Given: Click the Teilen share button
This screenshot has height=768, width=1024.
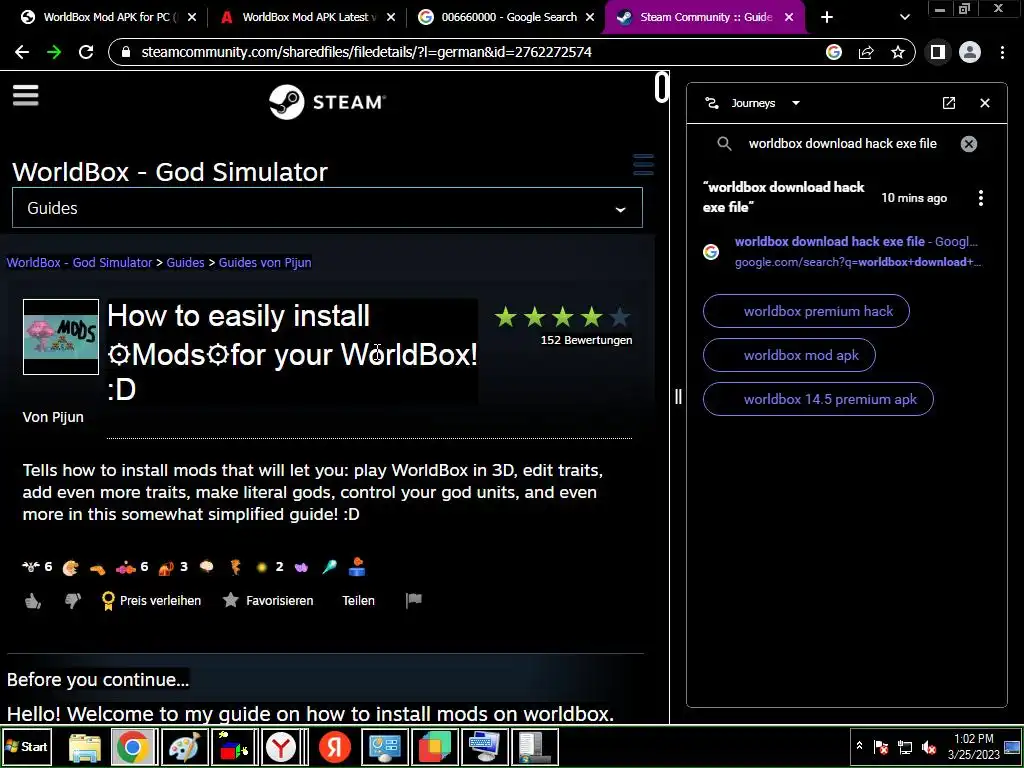Looking at the screenshot, I should 359,600.
